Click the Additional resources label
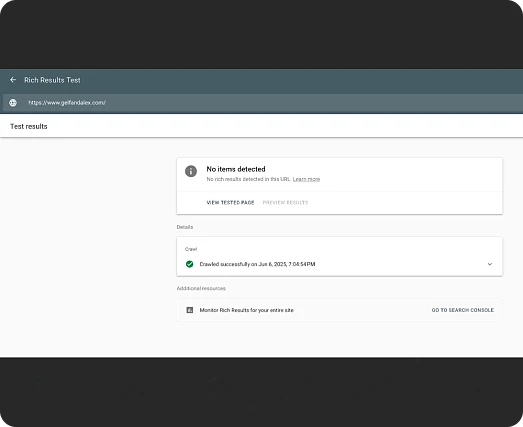This screenshot has width=523, height=427. tap(201, 288)
